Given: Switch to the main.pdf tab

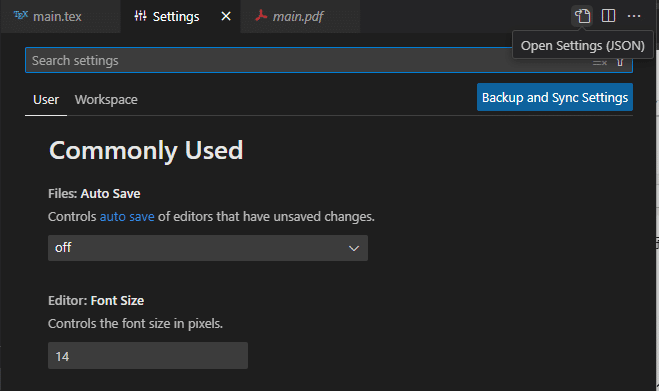Looking at the screenshot, I should [x=298, y=16].
